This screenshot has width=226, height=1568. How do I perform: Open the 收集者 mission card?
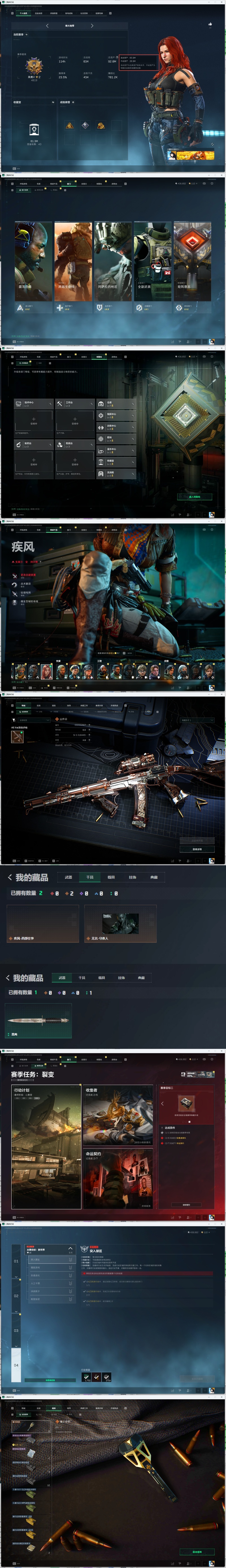point(118,1115)
